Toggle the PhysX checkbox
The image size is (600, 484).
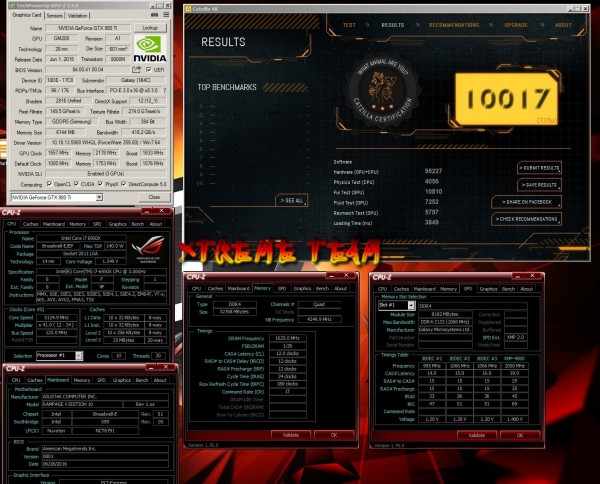click(101, 184)
